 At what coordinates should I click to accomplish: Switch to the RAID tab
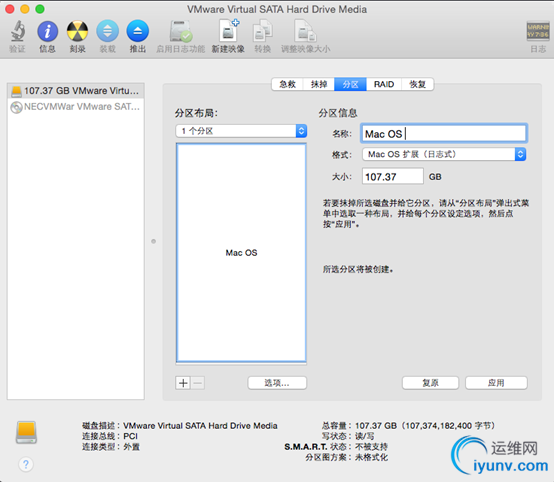[x=384, y=84]
